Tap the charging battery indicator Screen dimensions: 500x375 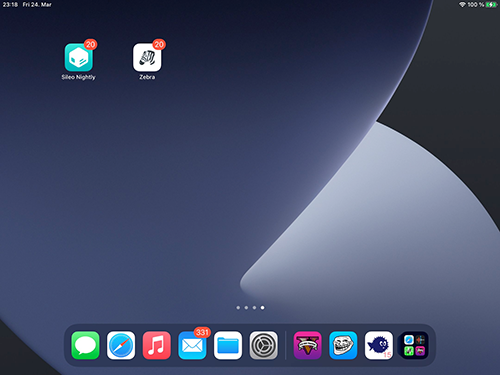click(x=491, y=5)
